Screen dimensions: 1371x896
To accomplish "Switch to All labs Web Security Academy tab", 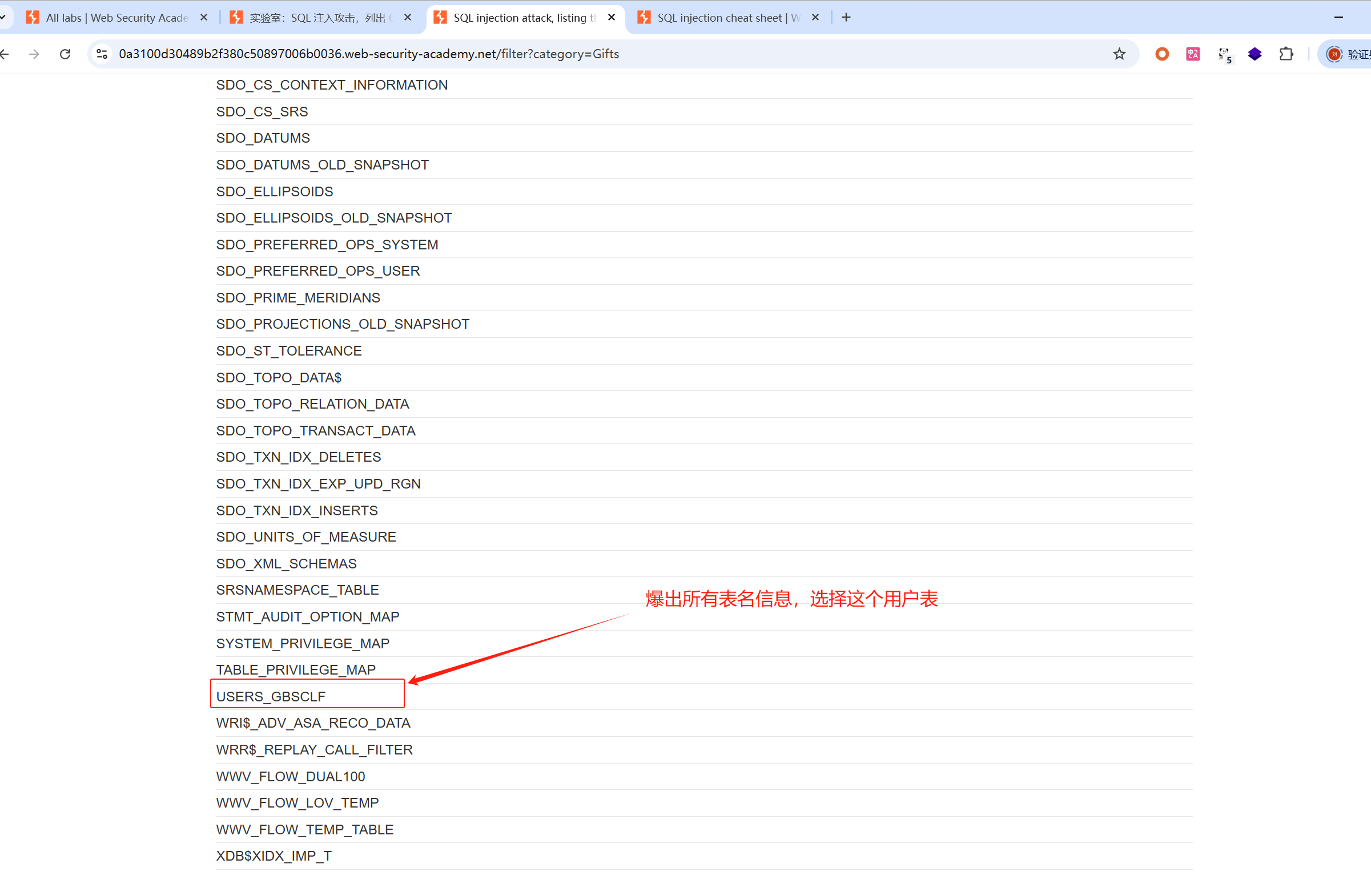I will click(x=115, y=18).
